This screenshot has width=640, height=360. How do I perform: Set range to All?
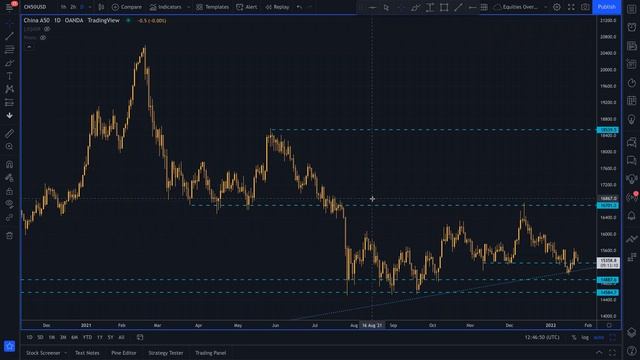click(x=121, y=337)
